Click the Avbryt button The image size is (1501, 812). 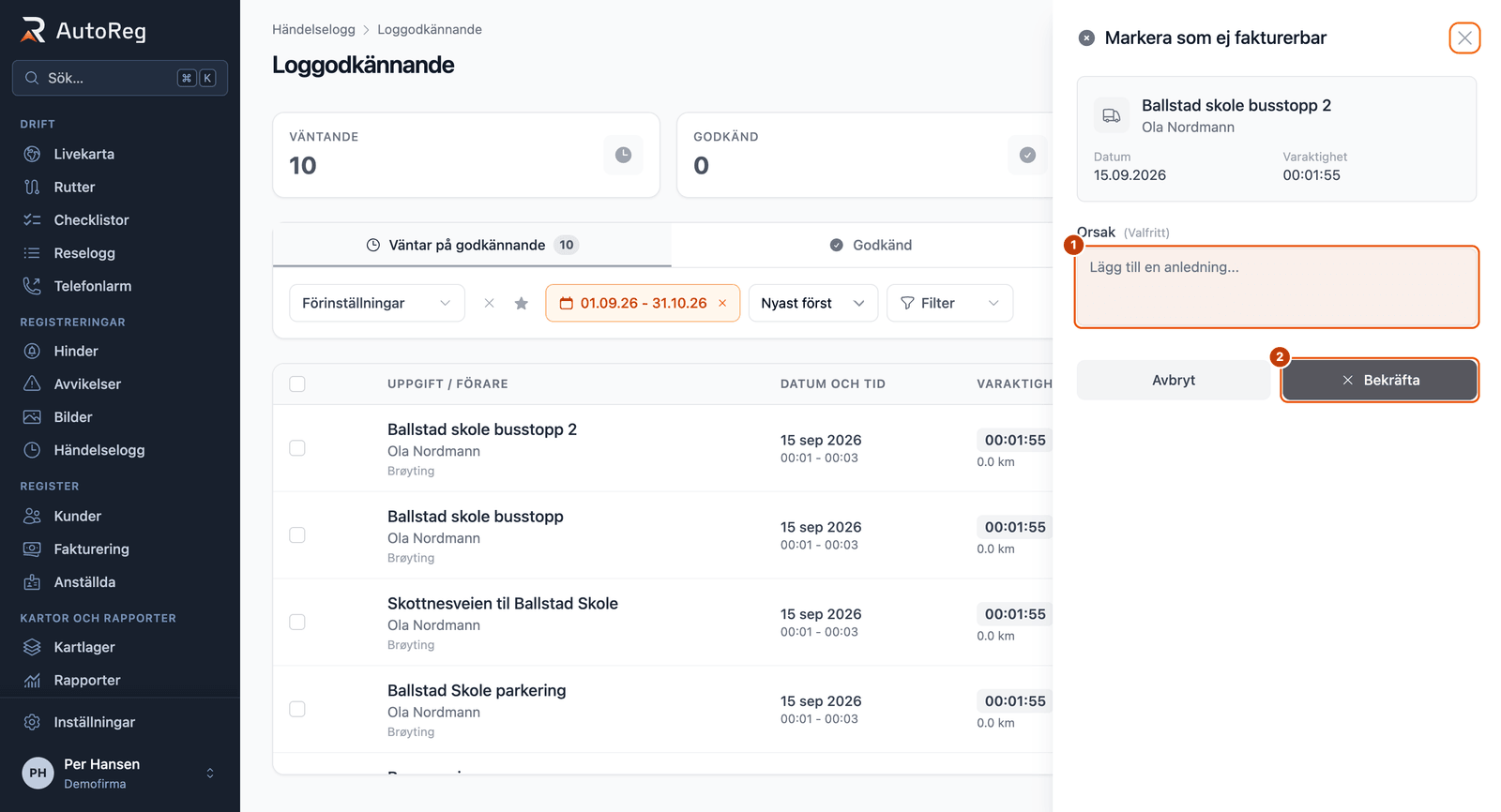(1174, 380)
